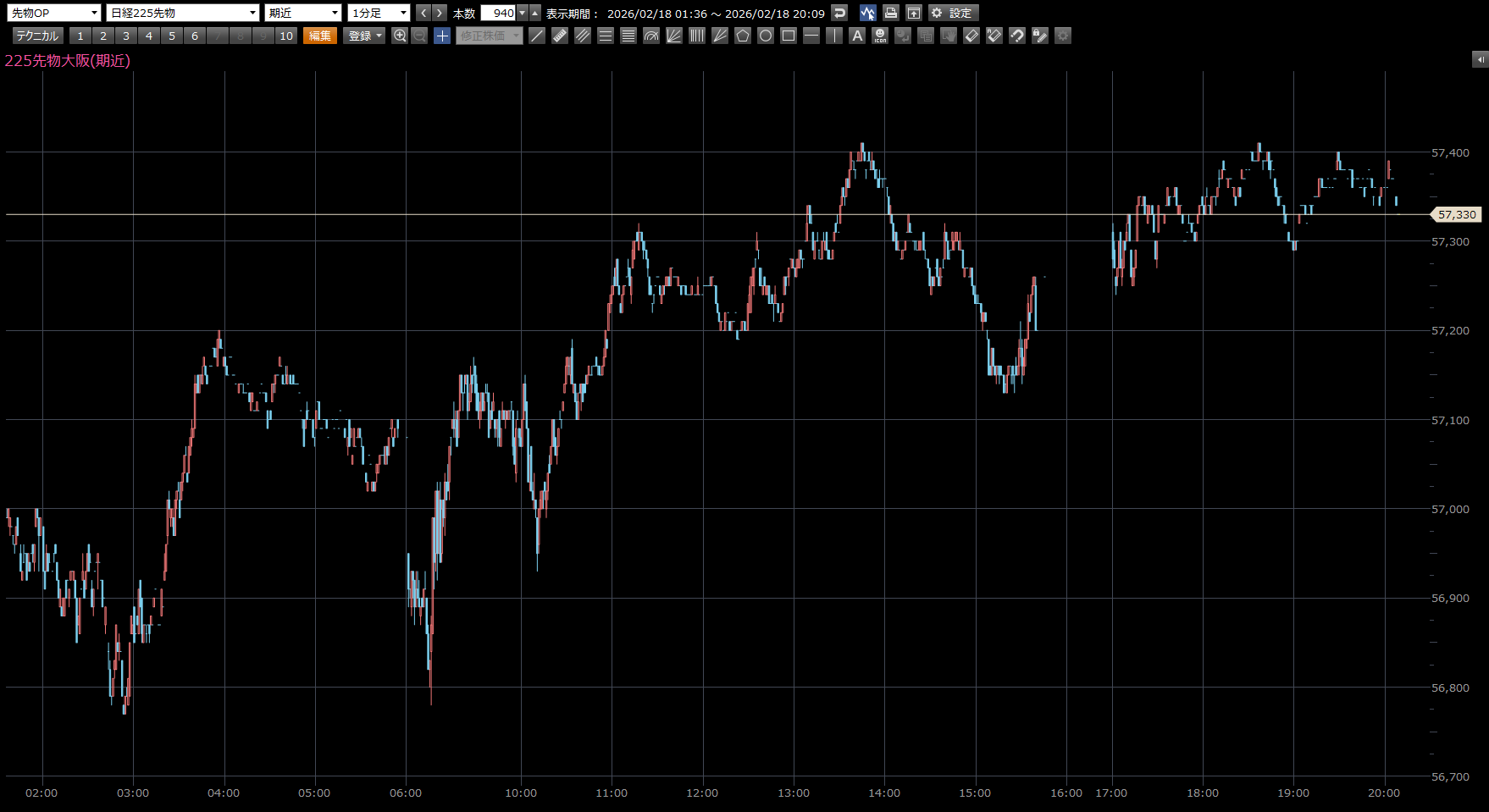Screen dimensions: 1489x812
Task: Insert a smiley icon stamp
Action: [x=880, y=36]
